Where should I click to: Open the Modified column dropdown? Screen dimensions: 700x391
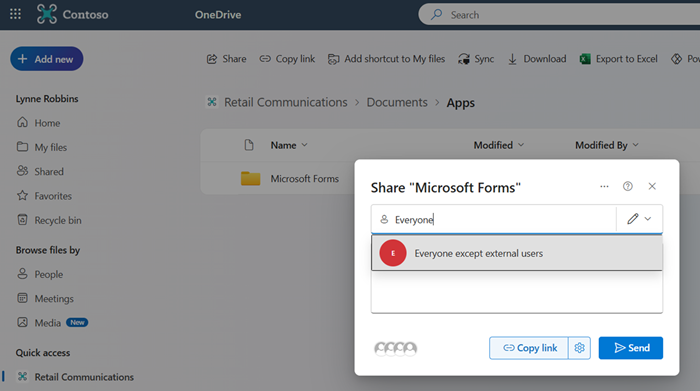click(499, 145)
